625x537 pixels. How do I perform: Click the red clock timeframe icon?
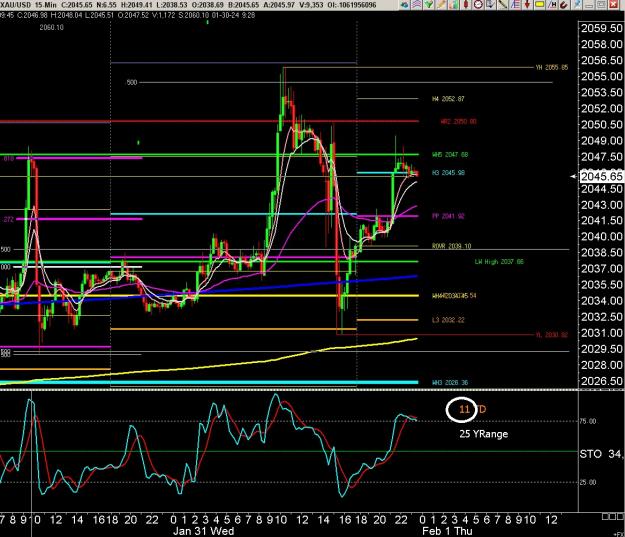click(x=478, y=4)
